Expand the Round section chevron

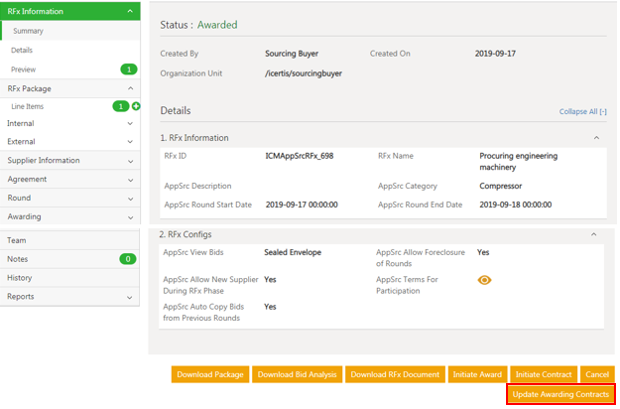pos(130,199)
